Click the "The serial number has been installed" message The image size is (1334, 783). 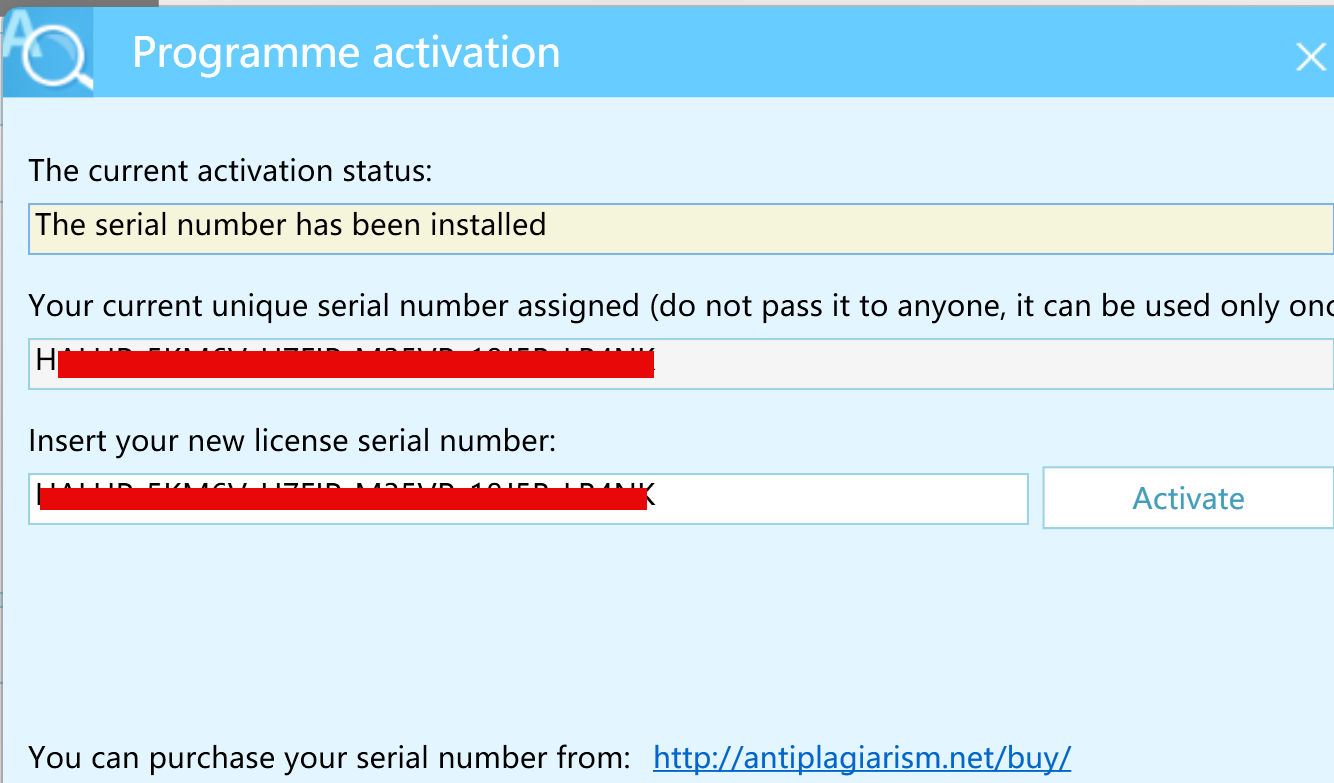pos(291,225)
